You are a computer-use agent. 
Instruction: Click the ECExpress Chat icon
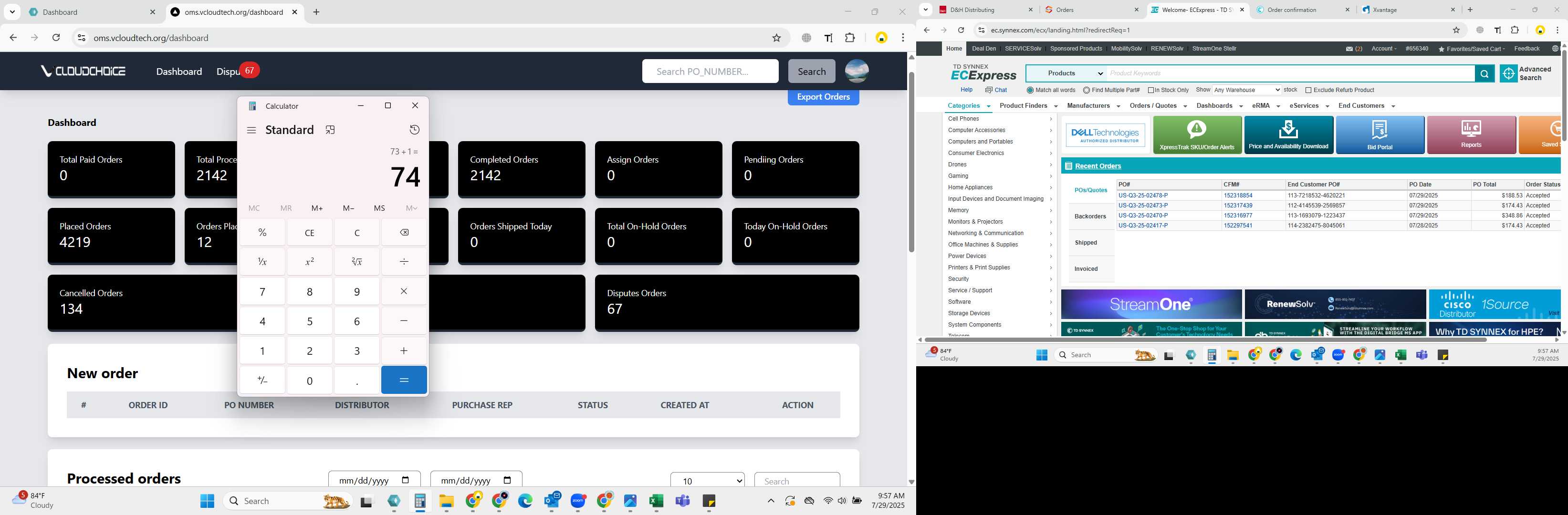(x=989, y=90)
